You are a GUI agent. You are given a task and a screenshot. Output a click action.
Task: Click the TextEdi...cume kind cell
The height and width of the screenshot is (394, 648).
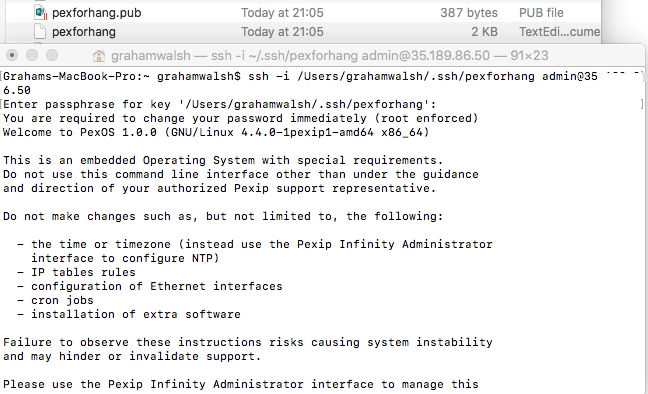tap(560, 32)
